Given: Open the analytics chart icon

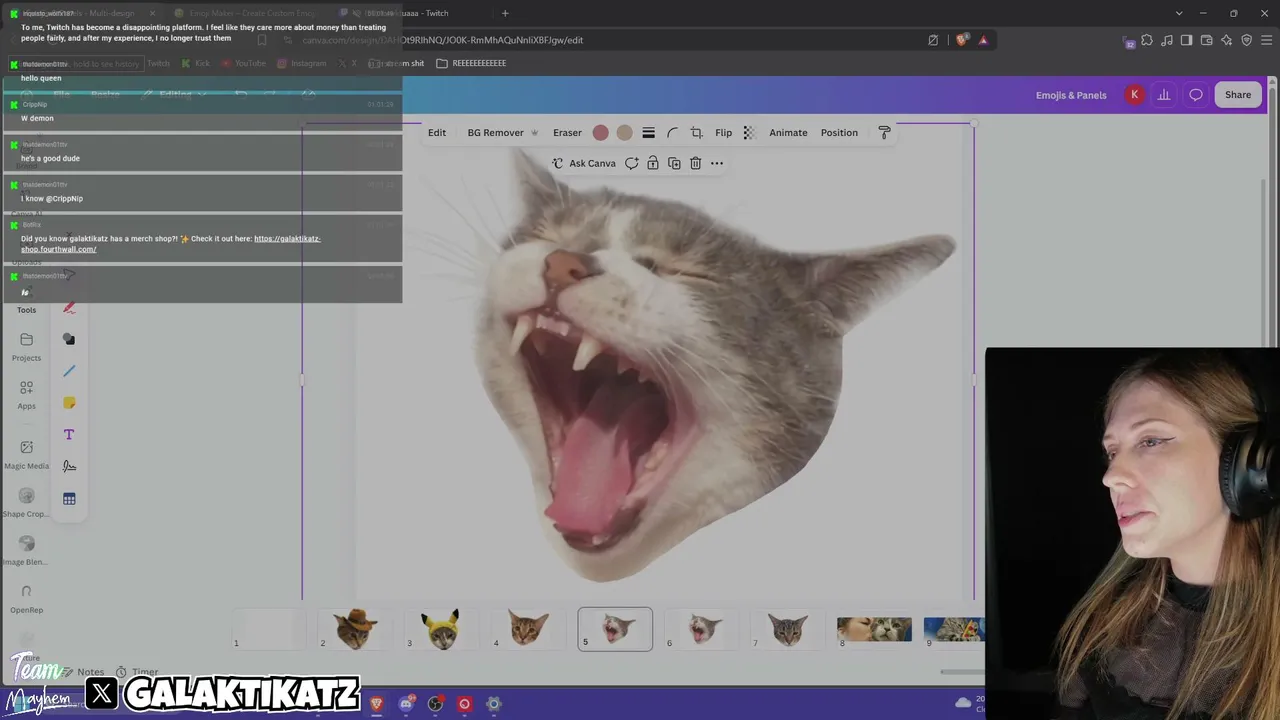Looking at the screenshot, I should point(1164,95).
